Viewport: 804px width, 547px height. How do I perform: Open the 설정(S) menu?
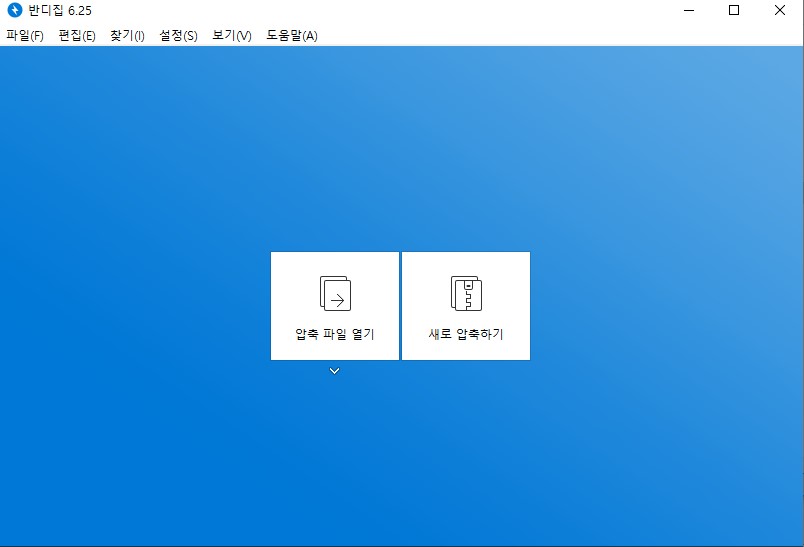click(178, 35)
